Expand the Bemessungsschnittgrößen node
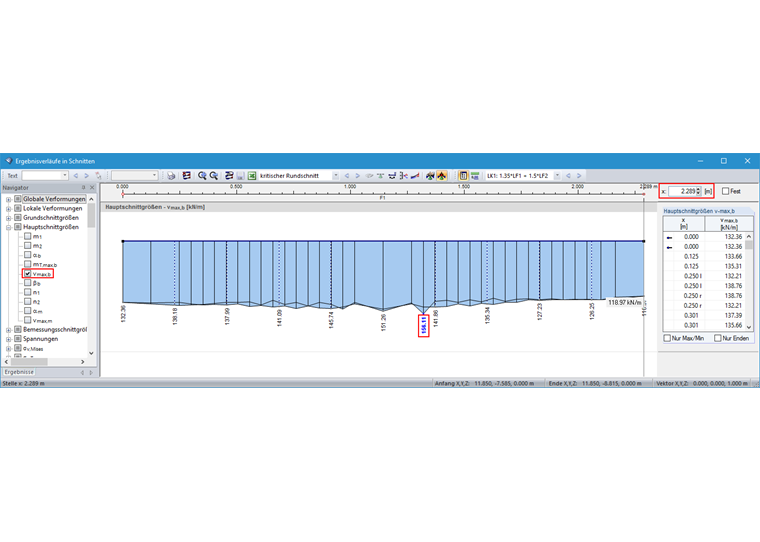Viewport: 760px width, 542px height. [8, 330]
